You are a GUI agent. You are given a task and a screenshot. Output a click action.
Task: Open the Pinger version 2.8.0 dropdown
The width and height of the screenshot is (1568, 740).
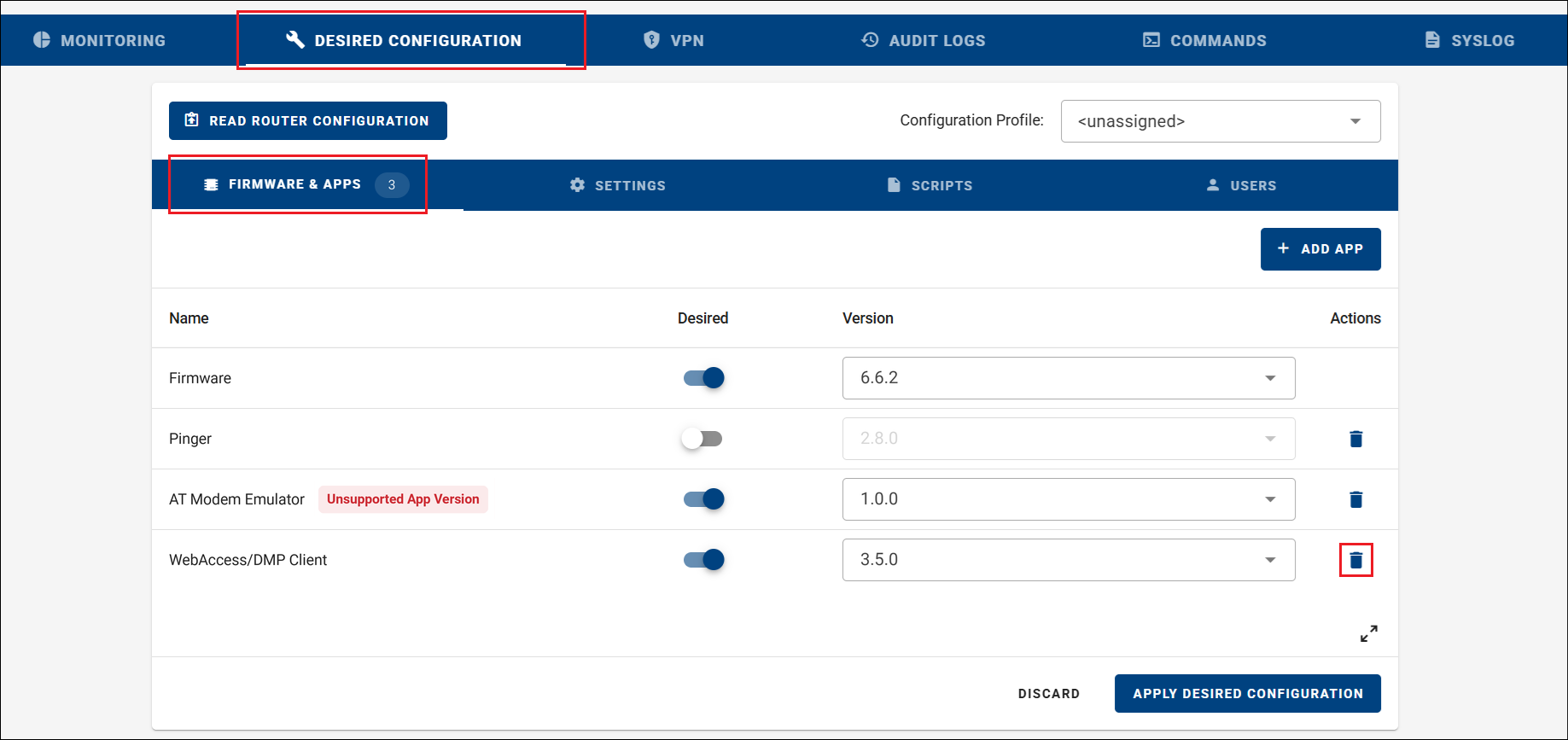point(1069,439)
